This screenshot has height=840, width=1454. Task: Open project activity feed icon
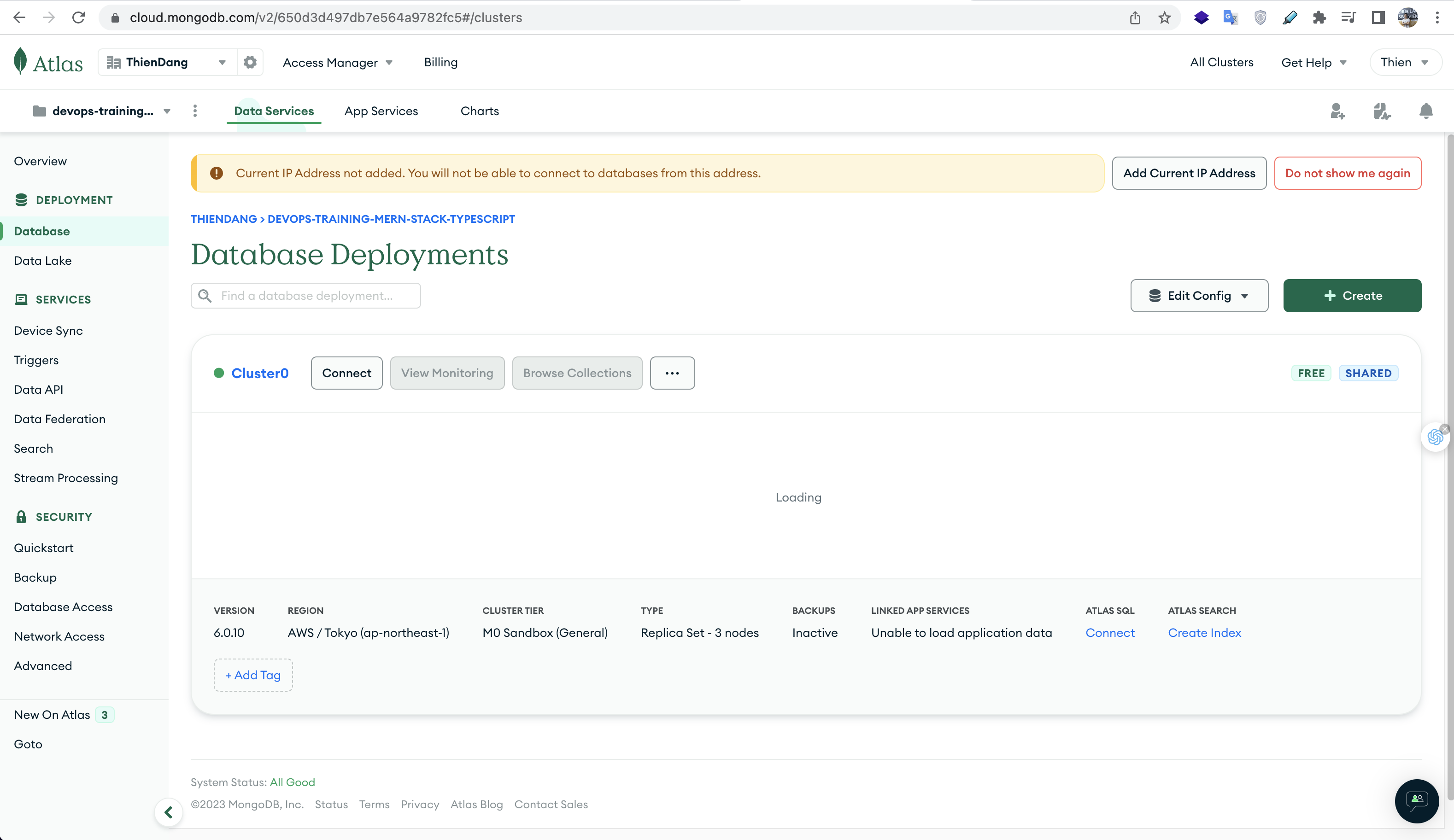(1382, 111)
